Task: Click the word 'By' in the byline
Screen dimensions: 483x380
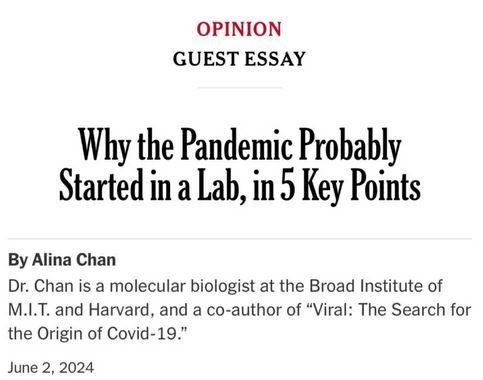Action: (18, 260)
